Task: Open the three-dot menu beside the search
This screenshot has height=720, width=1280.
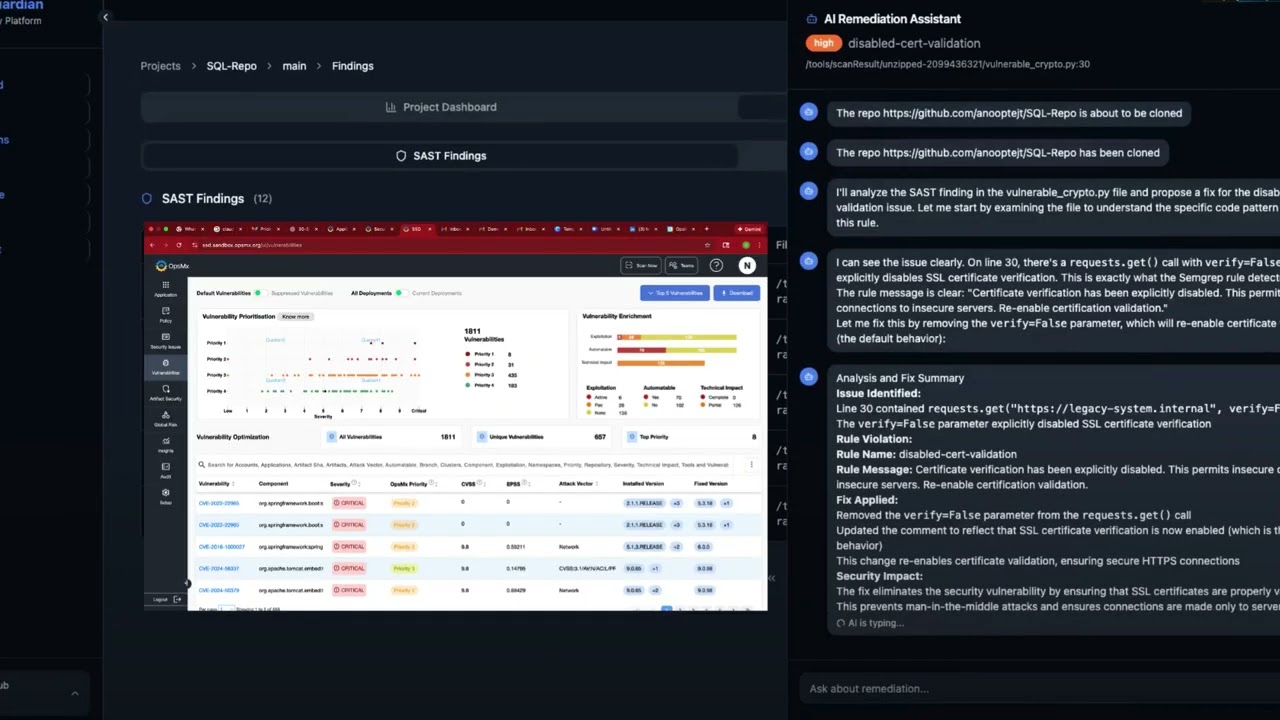Action: click(751, 465)
